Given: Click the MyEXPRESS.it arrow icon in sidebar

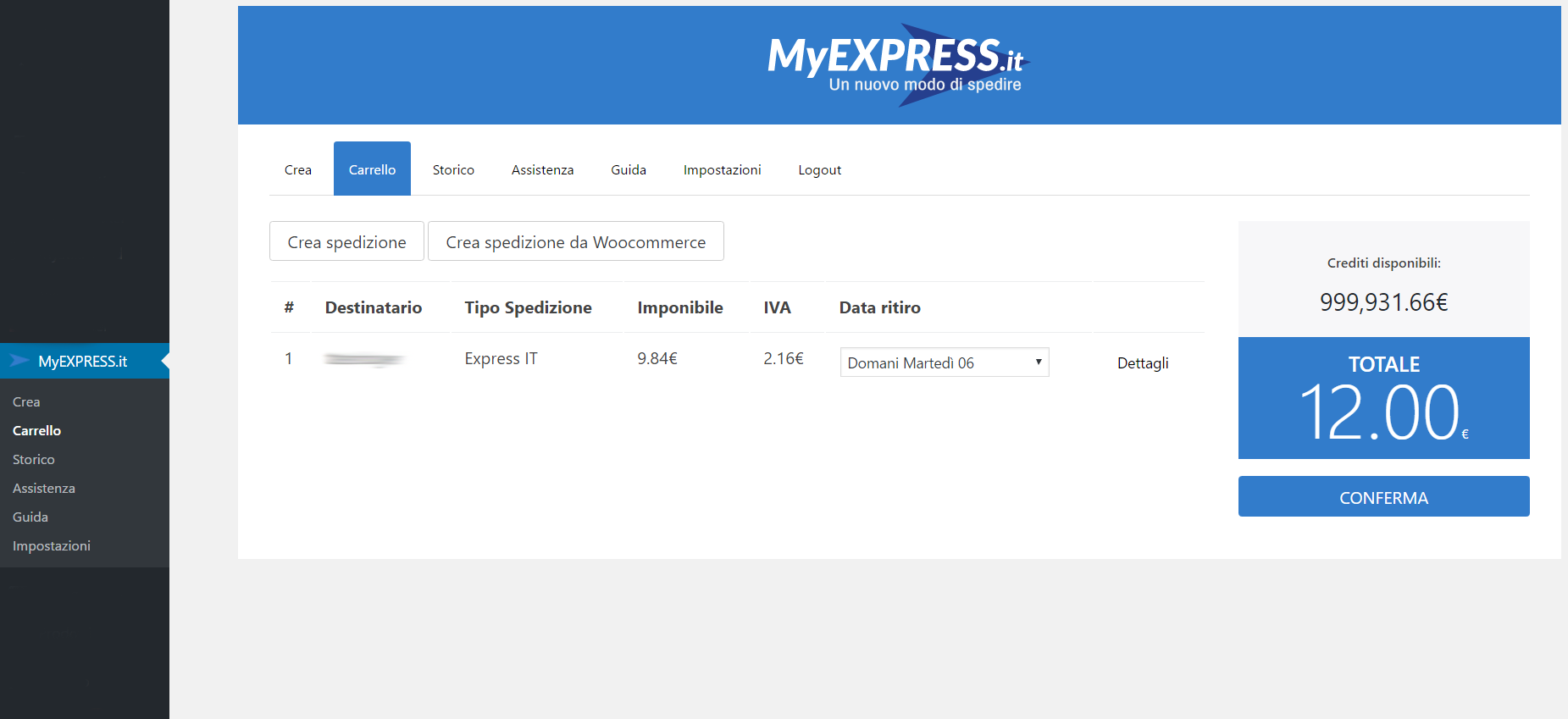Looking at the screenshot, I should coord(19,361).
